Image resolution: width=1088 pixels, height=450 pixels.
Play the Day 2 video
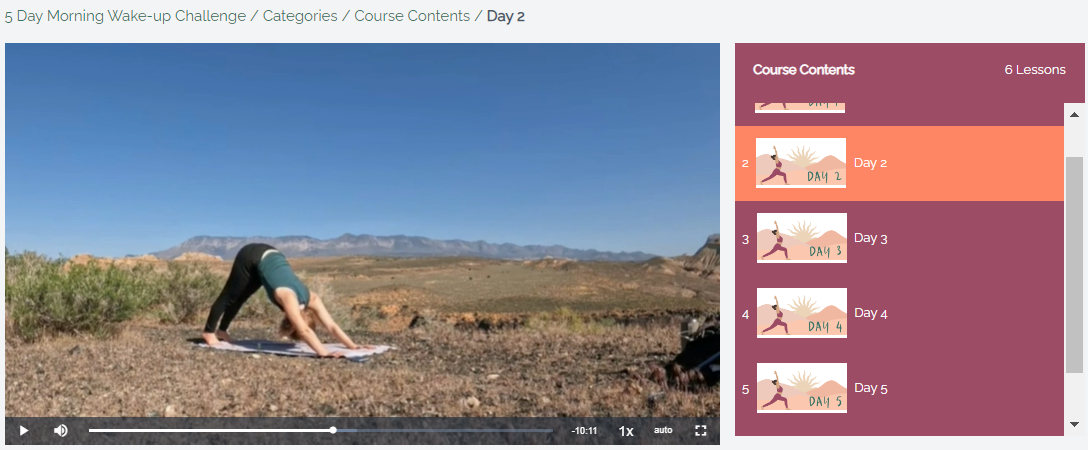click(24, 431)
